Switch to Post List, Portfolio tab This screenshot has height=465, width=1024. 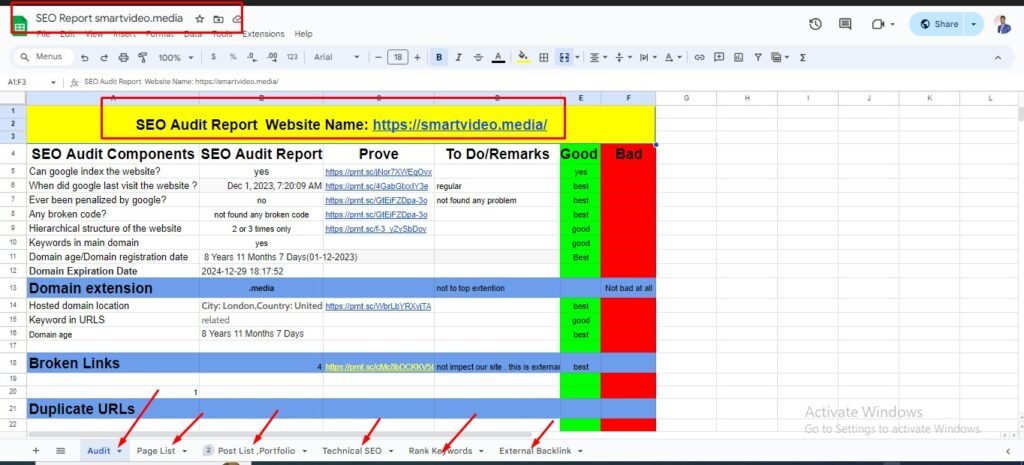[255, 451]
